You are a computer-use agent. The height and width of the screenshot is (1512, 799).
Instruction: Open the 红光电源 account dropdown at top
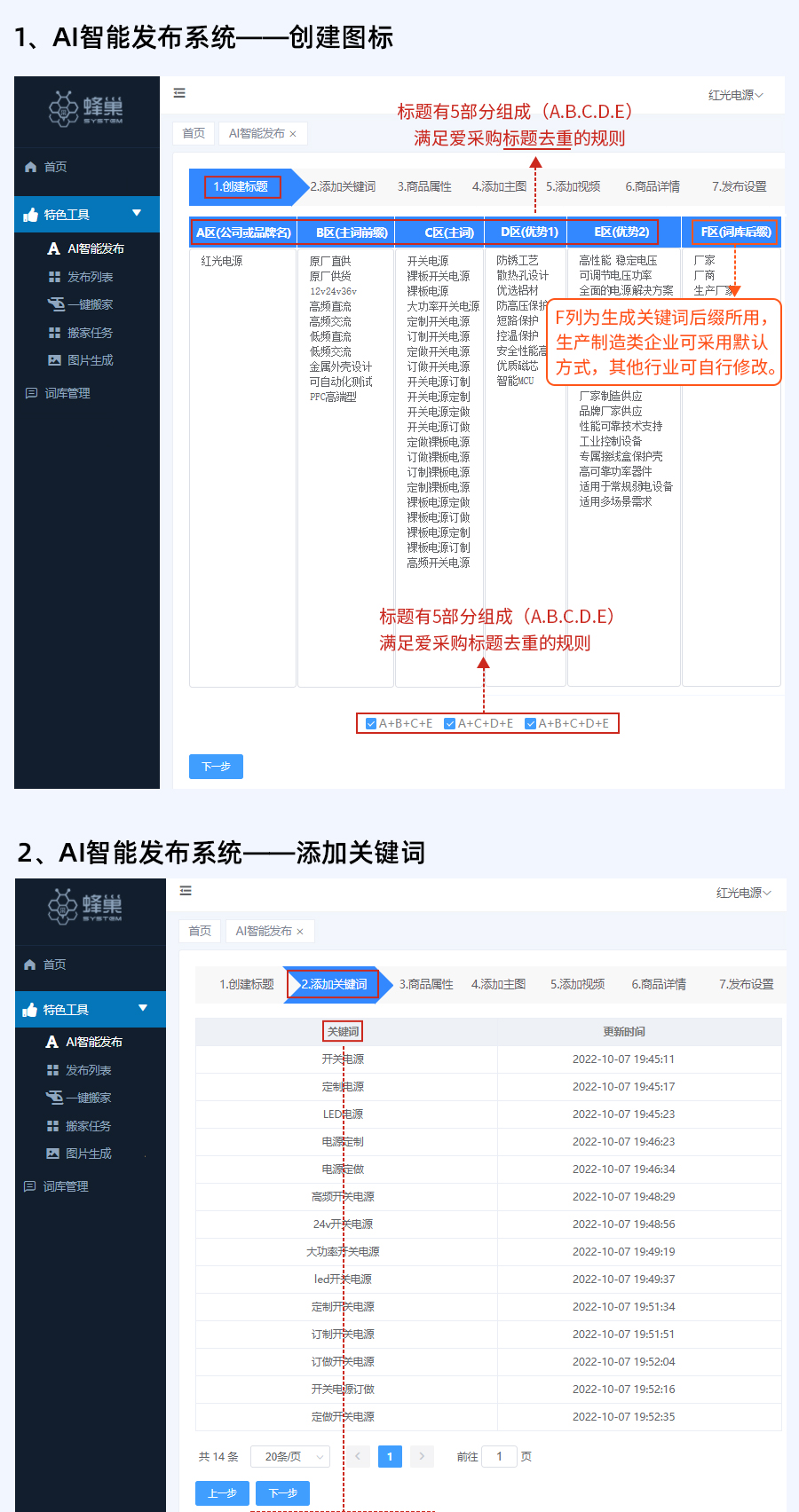(735, 95)
